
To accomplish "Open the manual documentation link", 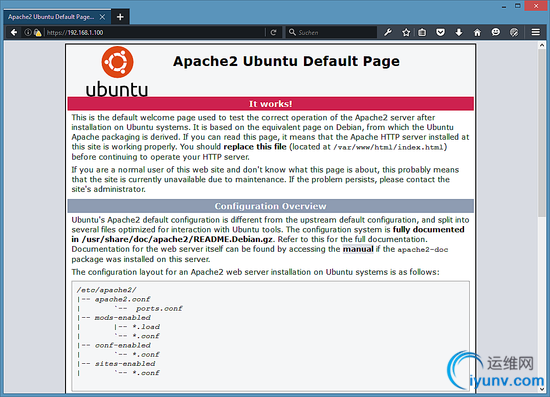I will (358, 249).
